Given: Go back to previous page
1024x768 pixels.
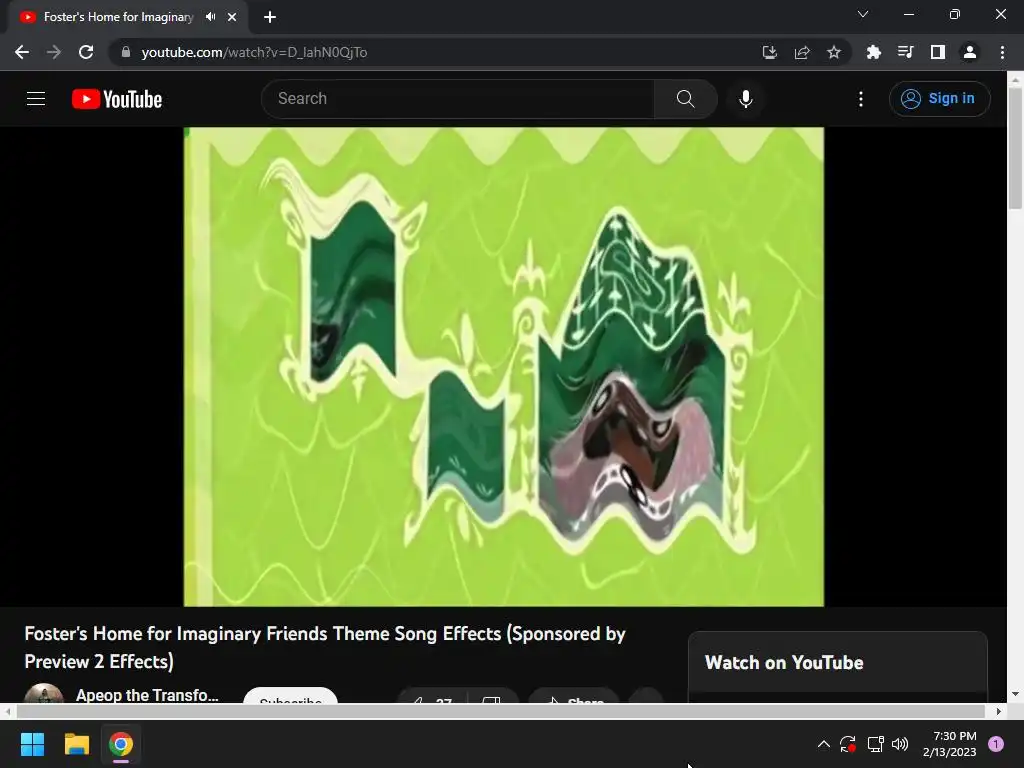Looking at the screenshot, I should click(22, 52).
